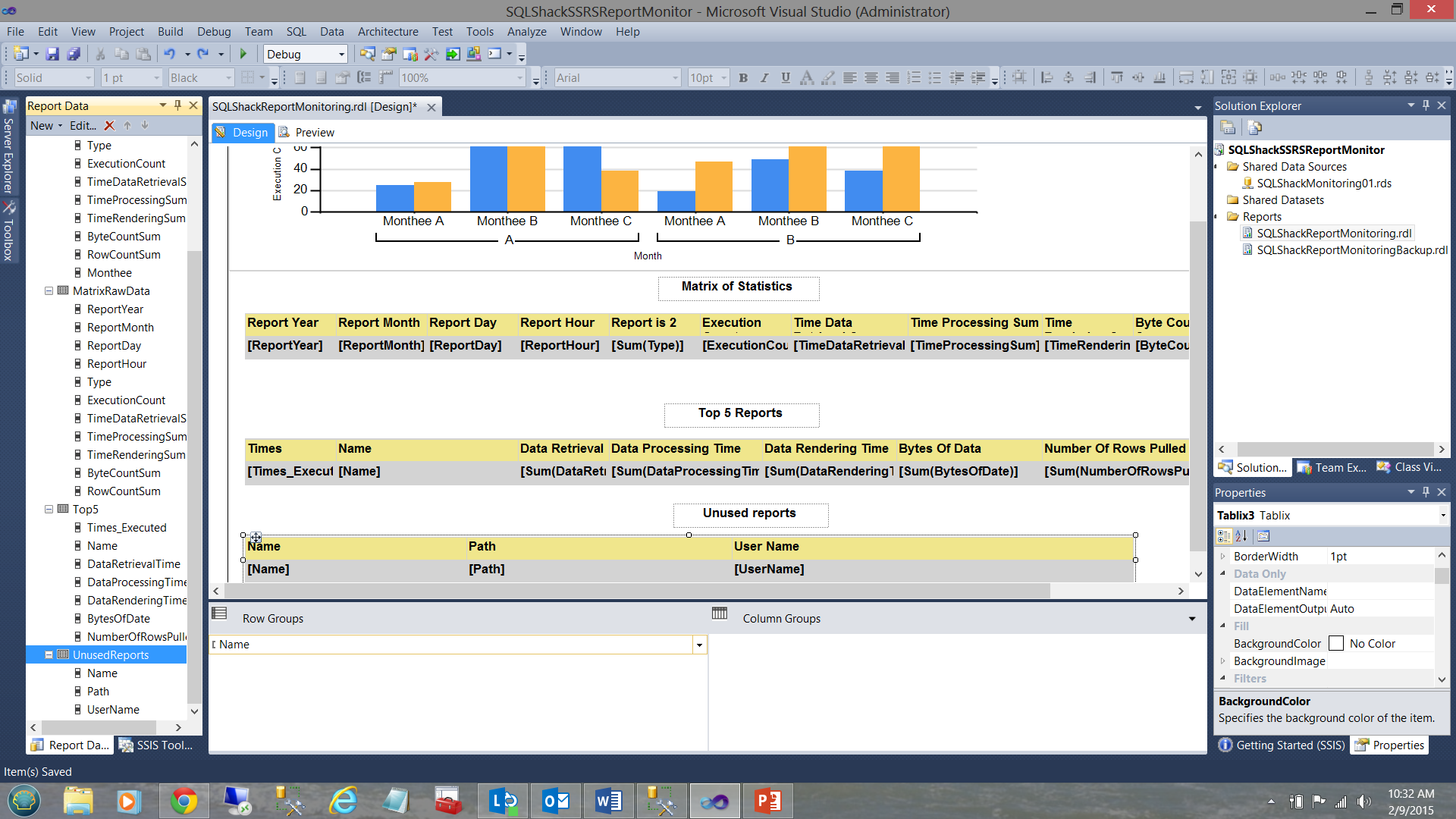This screenshot has width=1456, height=819.
Task: Open the Name row group dropdown arrow
Action: (699, 645)
